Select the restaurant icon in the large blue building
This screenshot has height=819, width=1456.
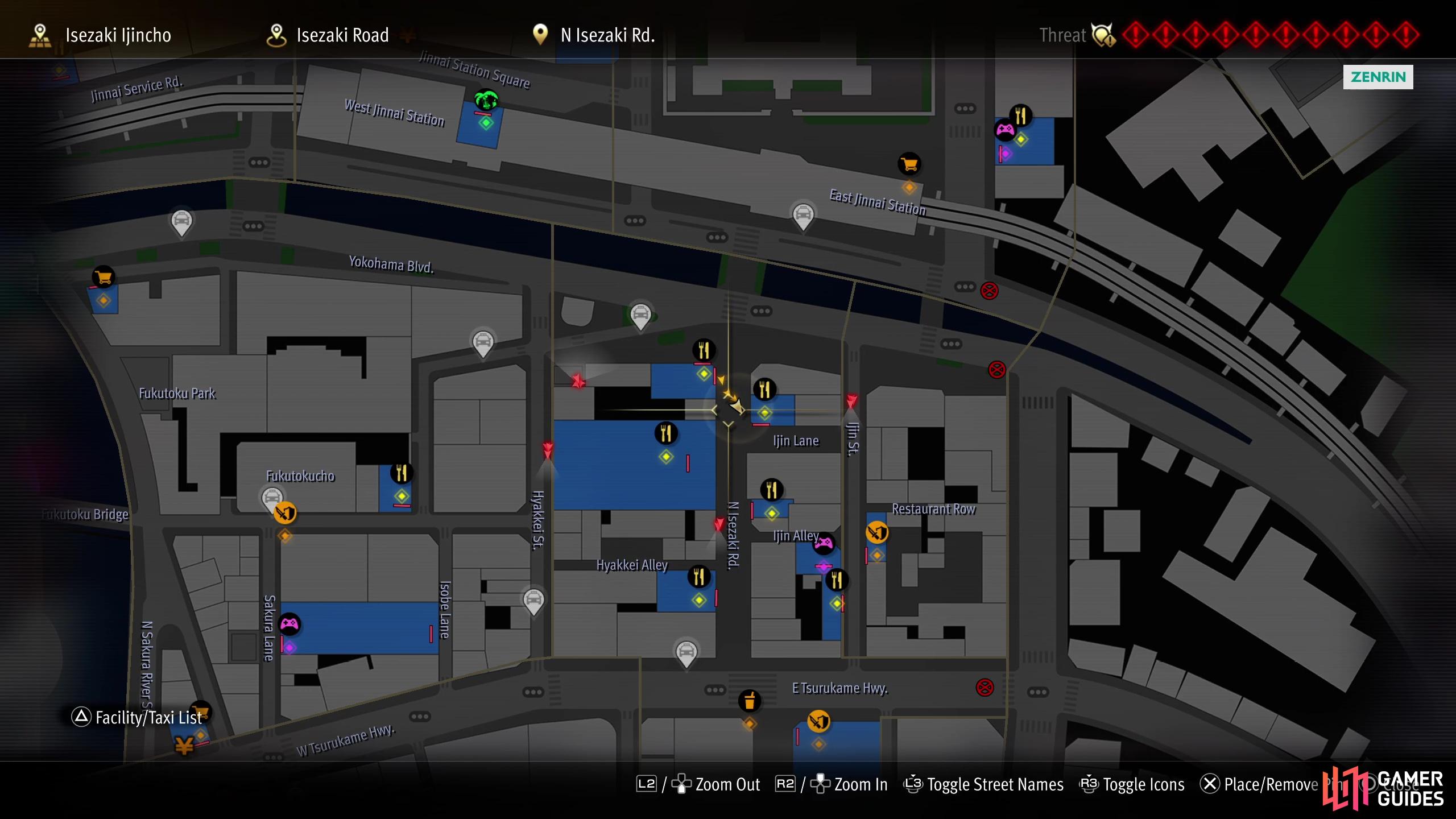[666, 433]
